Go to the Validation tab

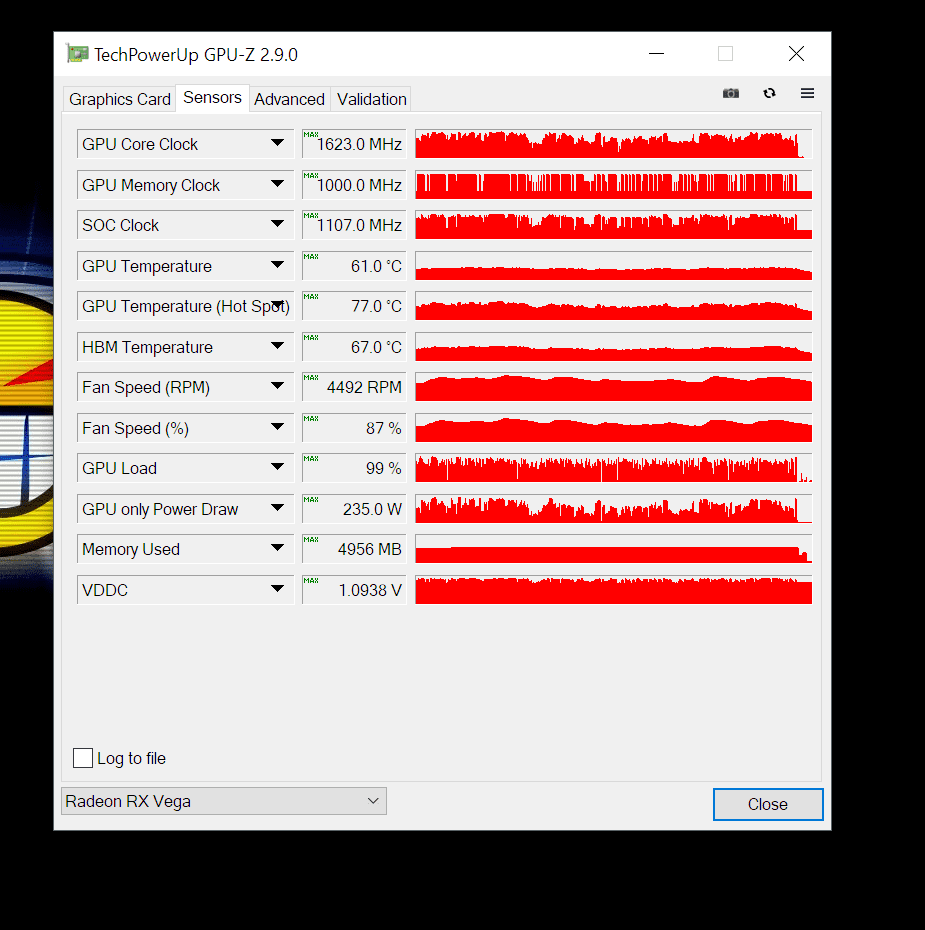click(372, 99)
